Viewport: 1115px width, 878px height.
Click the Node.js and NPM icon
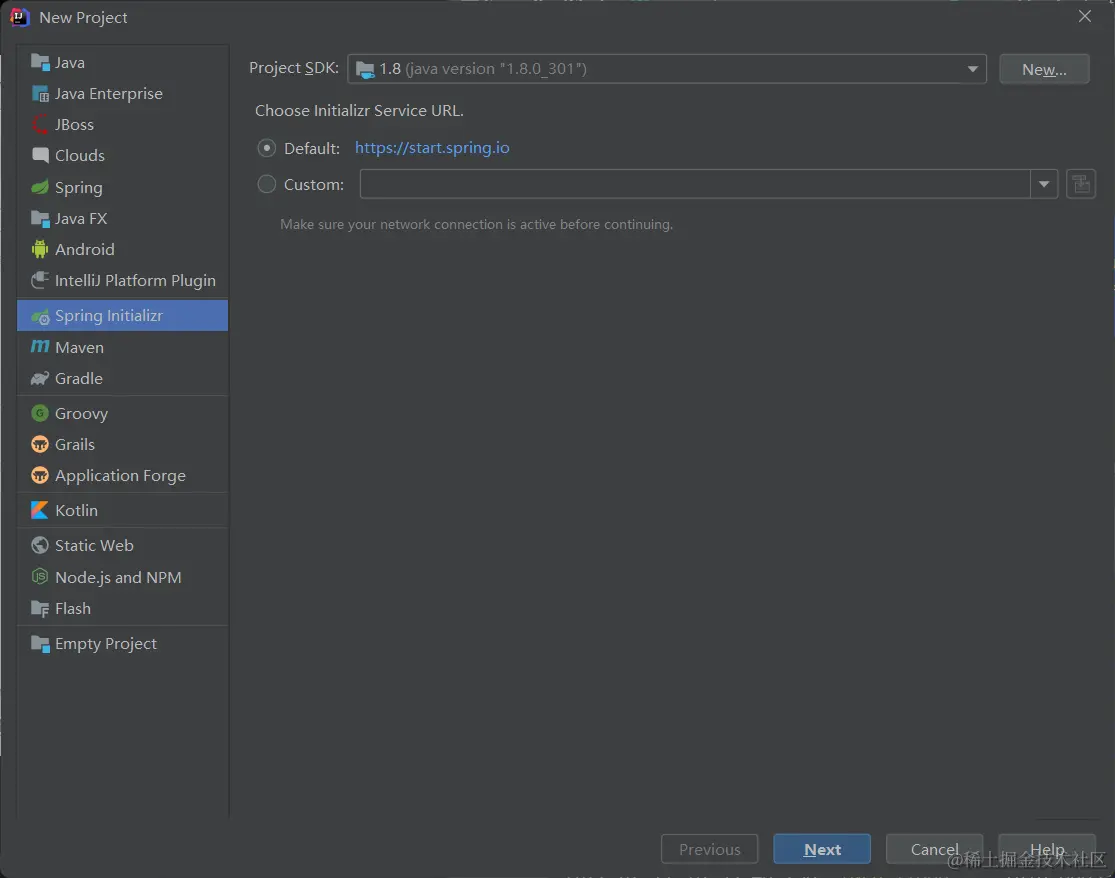coord(40,577)
